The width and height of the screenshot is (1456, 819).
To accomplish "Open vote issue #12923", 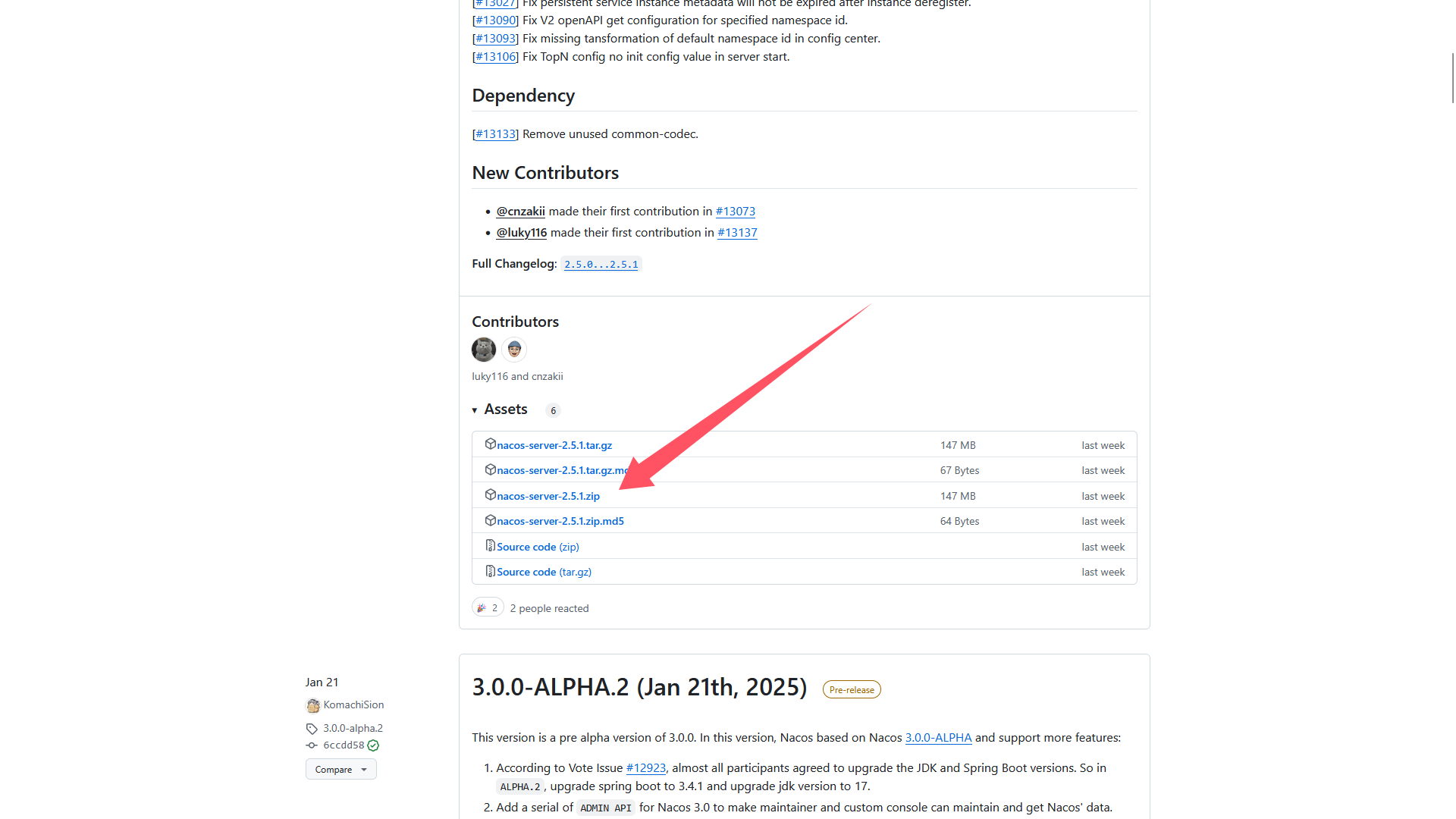I will pyautogui.click(x=646, y=768).
